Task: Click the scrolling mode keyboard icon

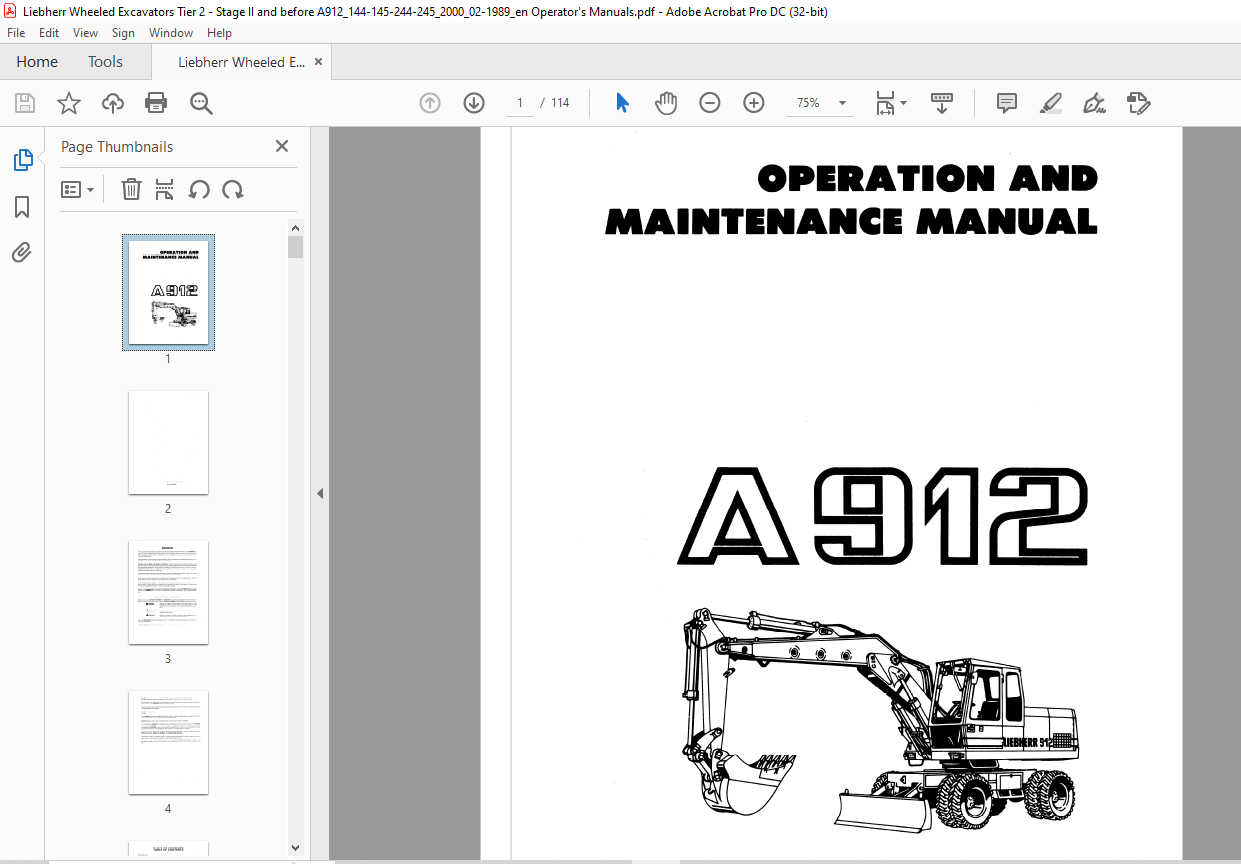Action: tap(941, 103)
